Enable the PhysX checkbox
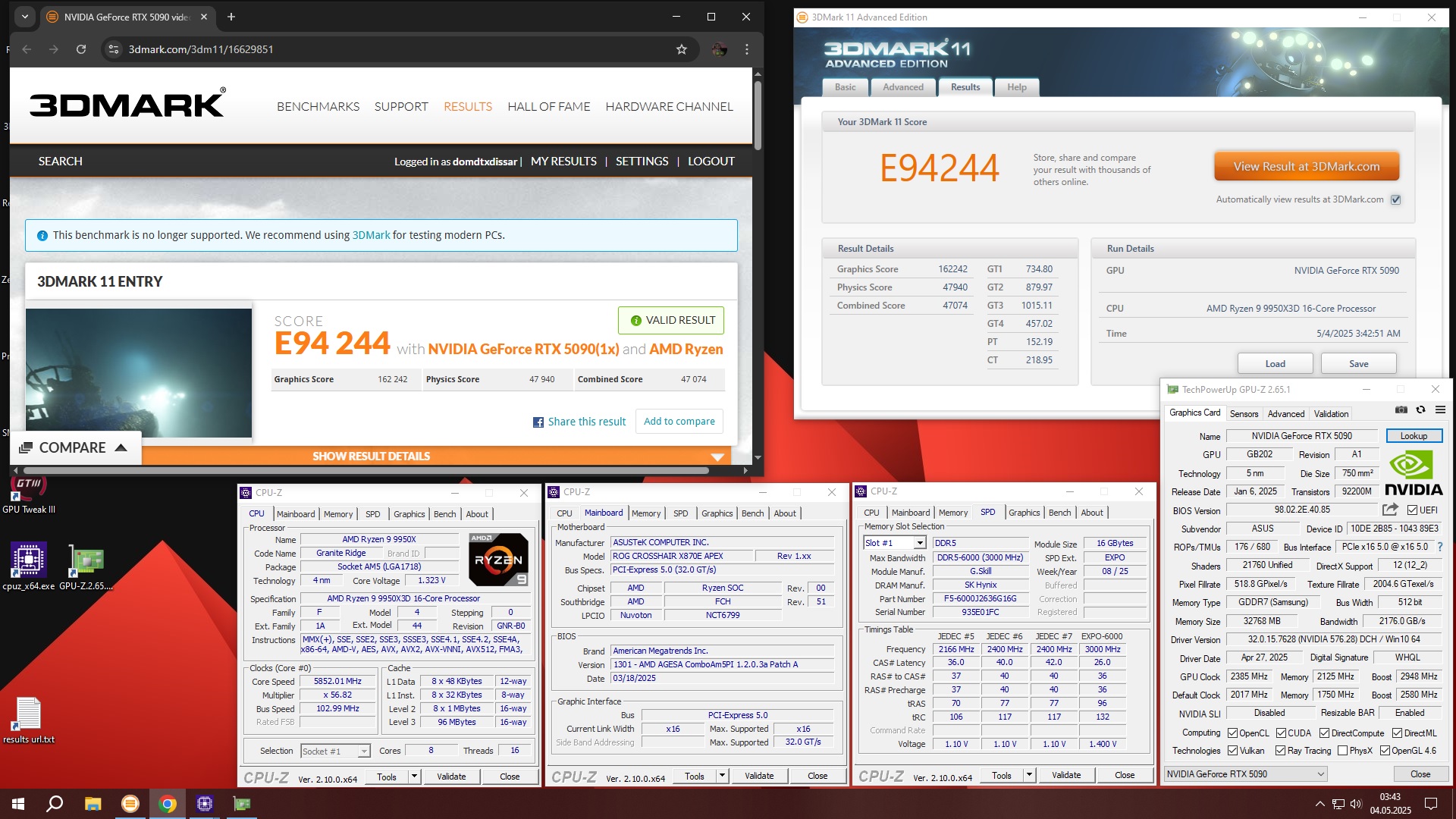 1343,751
